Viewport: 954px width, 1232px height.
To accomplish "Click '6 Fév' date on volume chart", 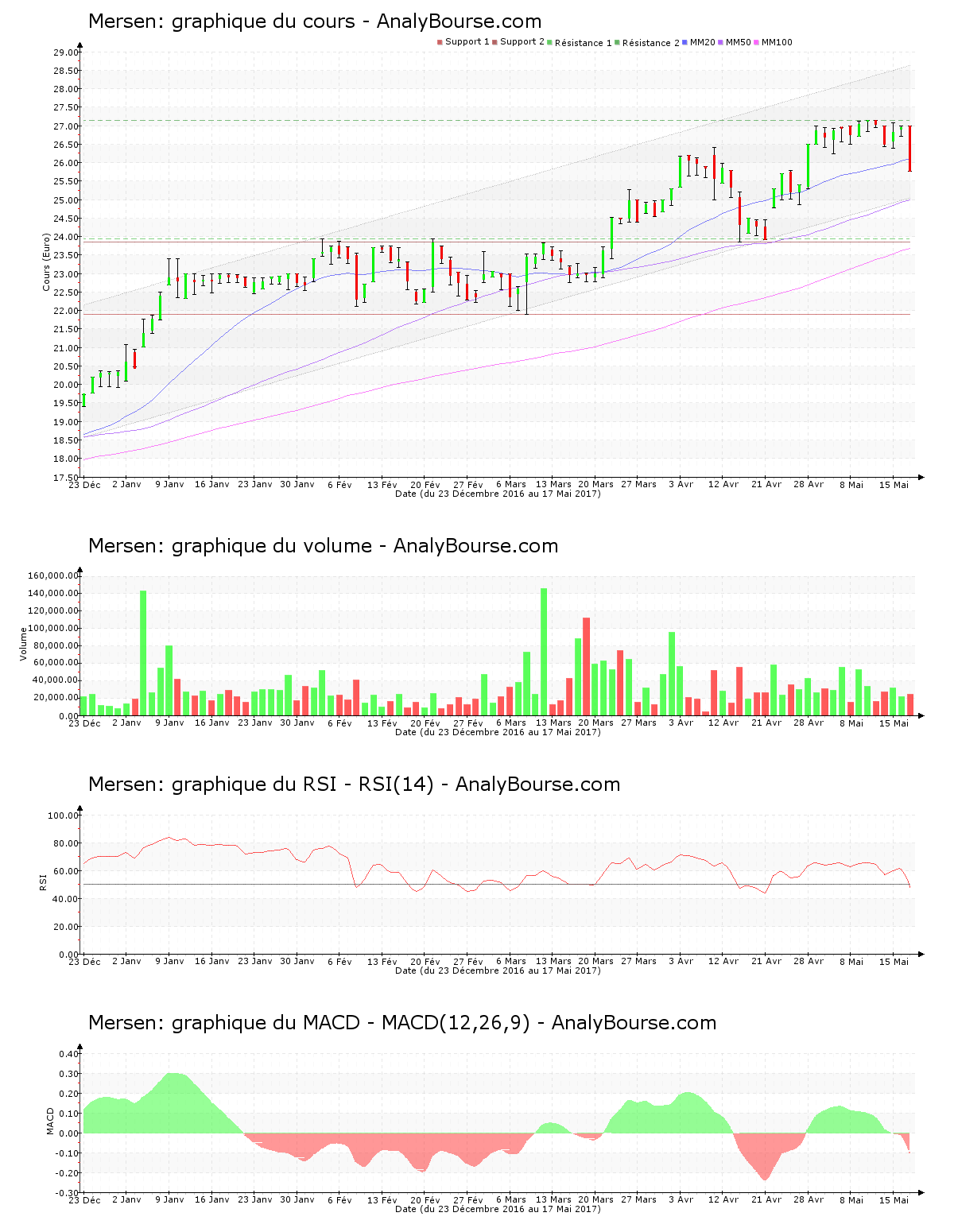I will 339,723.
